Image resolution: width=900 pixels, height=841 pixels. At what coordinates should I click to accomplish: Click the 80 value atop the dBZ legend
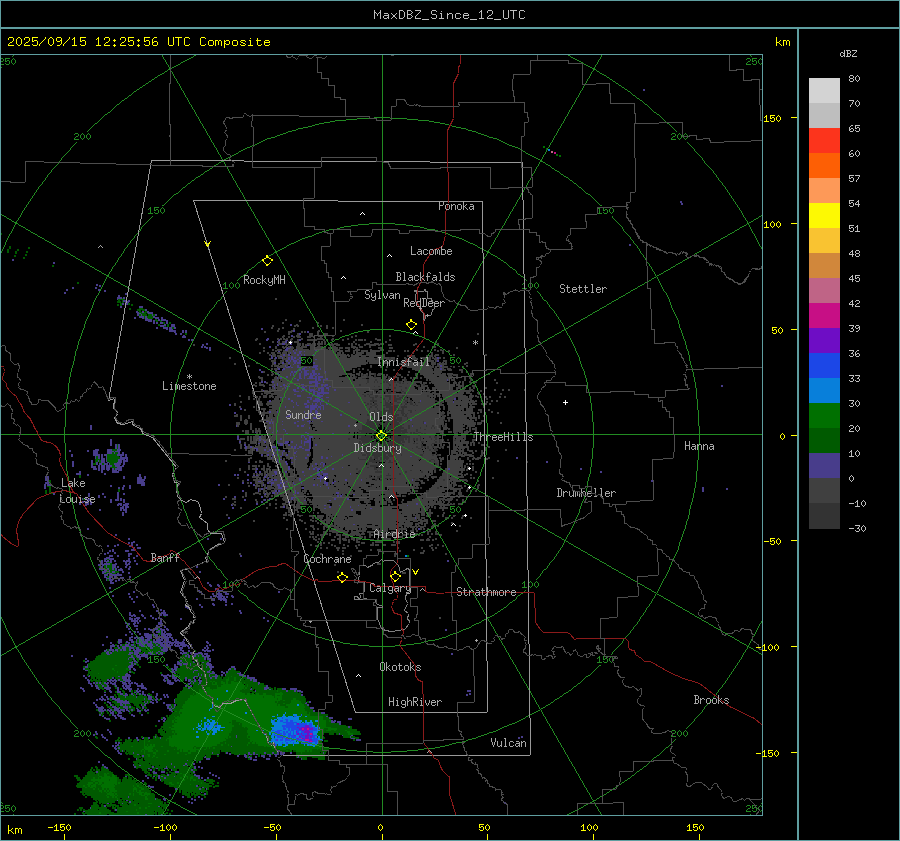tap(854, 79)
